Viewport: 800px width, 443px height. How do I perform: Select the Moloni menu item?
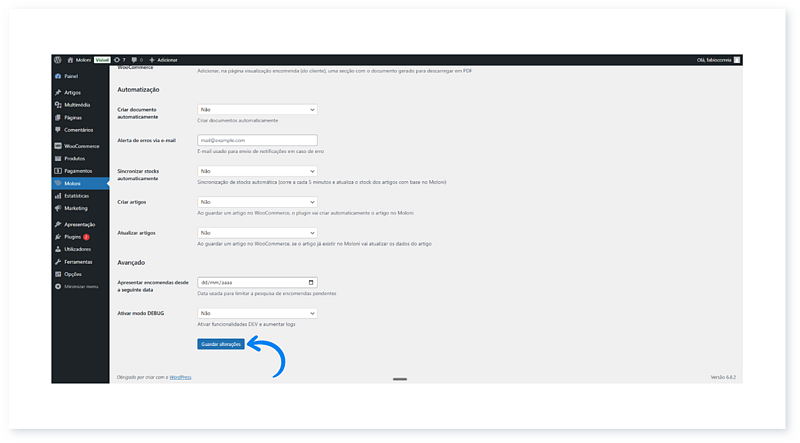point(72,184)
